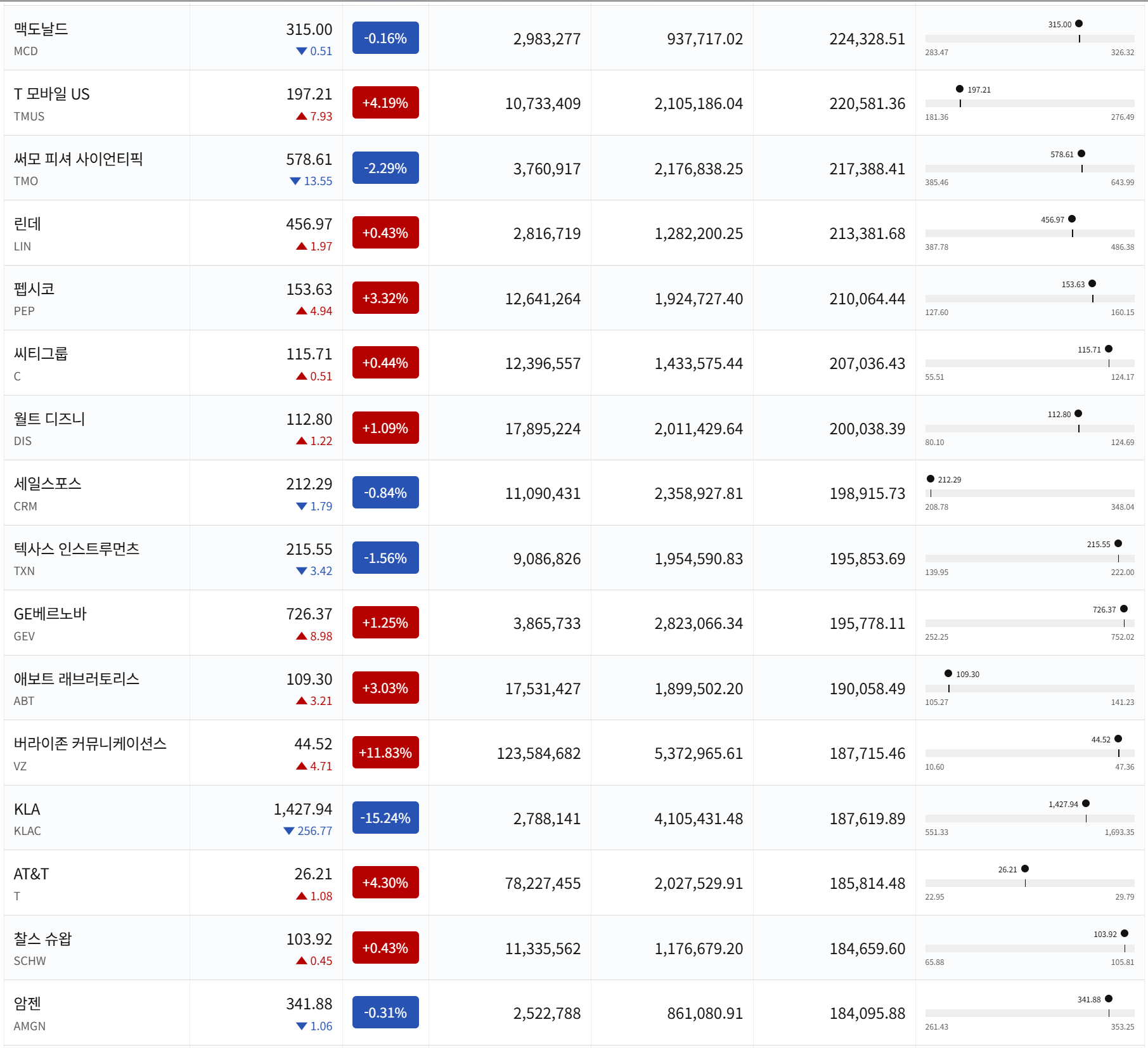Click the ticker symbol DIS

point(23,441)
